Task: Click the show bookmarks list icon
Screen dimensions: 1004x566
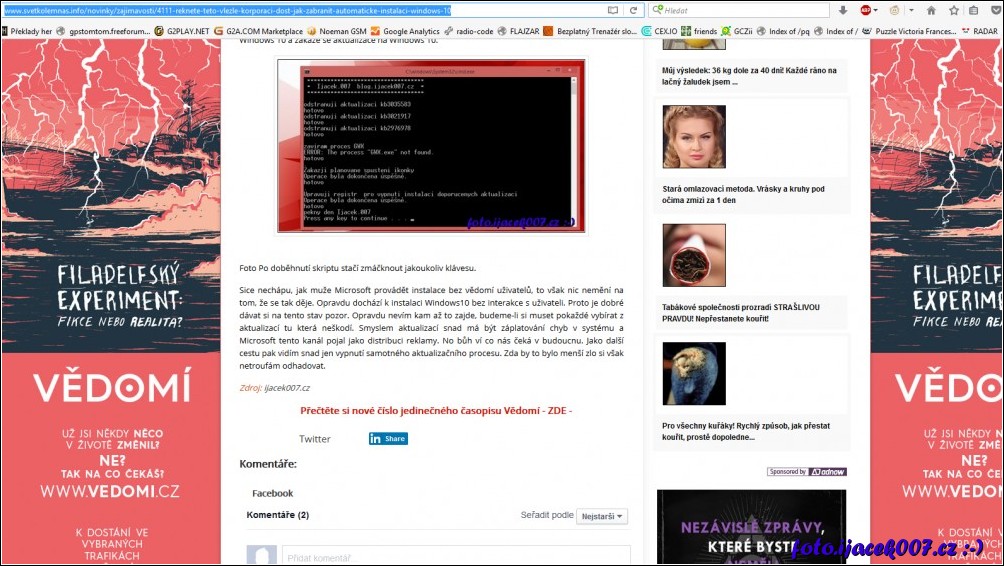Action: [973, 10]
